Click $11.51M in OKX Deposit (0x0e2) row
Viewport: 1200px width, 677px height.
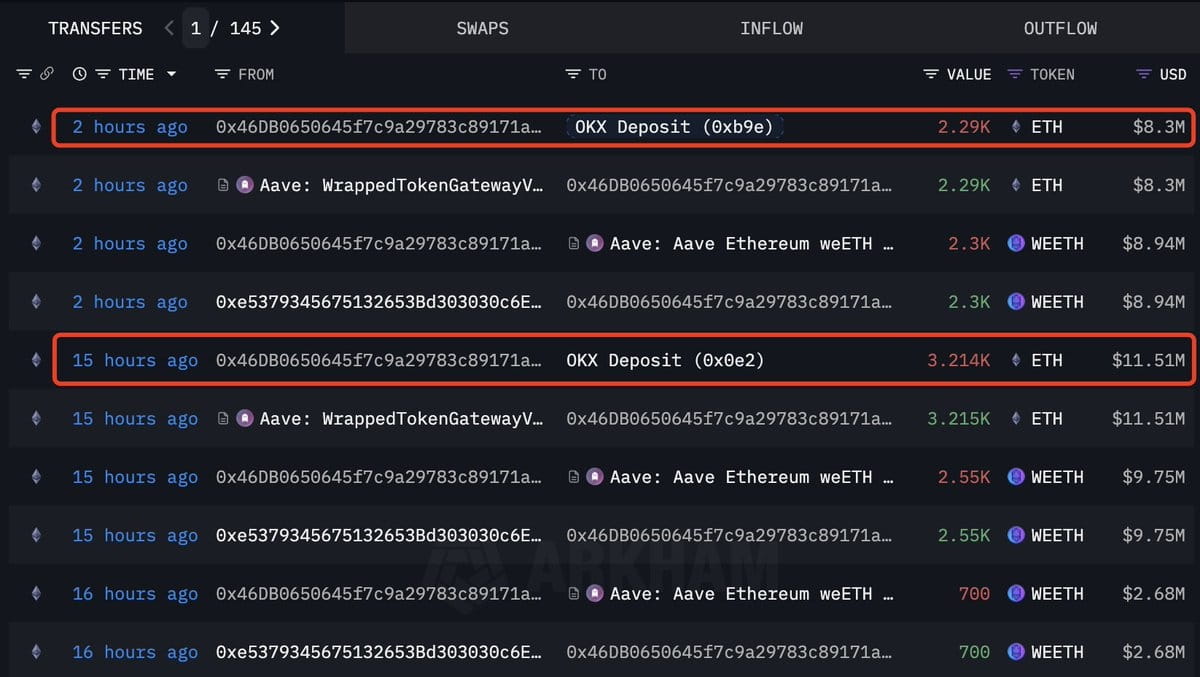click(x=1149, y=360)
